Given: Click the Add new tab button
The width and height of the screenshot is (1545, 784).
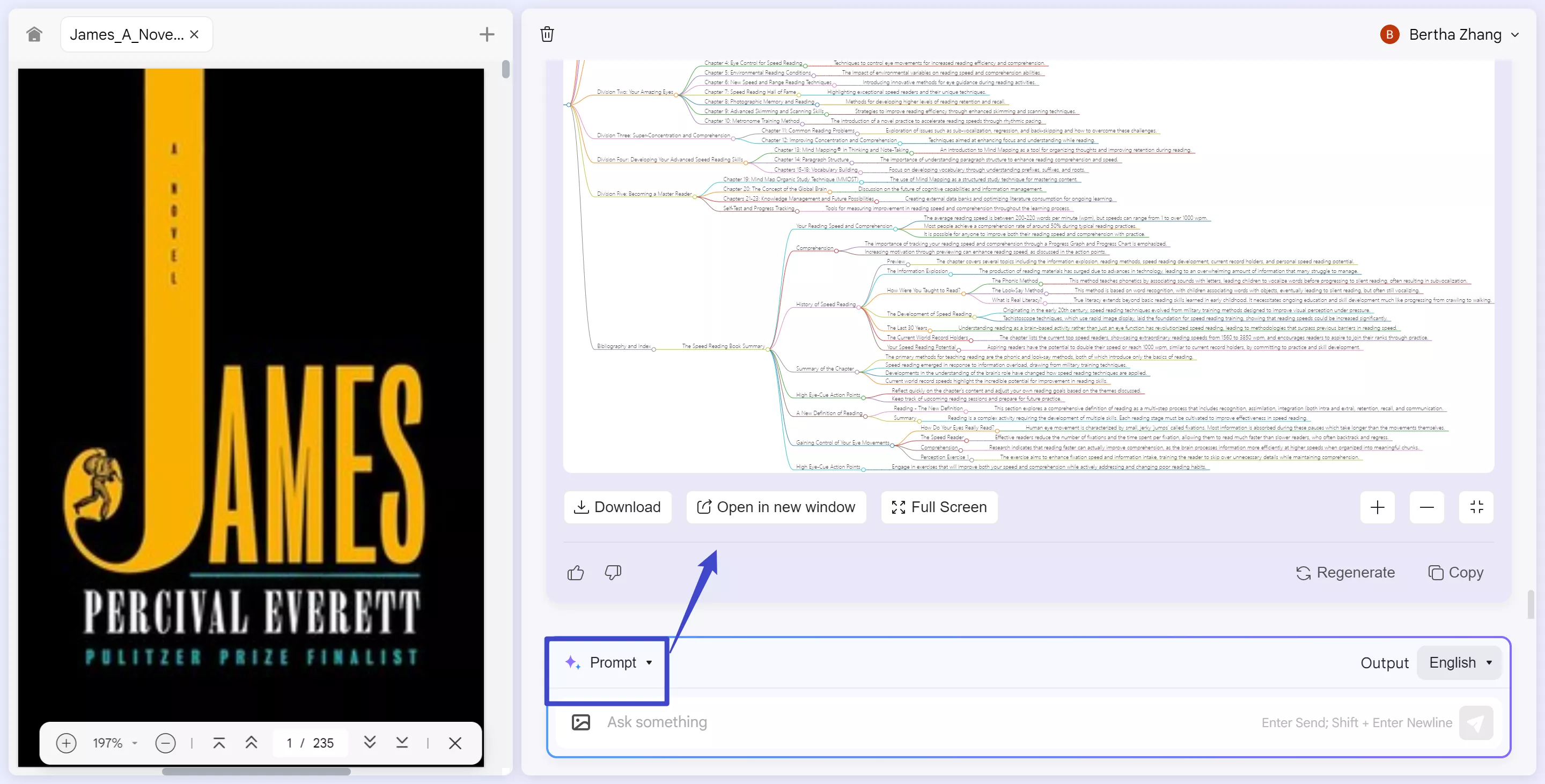Looking at the screenshot, I should (486, 34).
